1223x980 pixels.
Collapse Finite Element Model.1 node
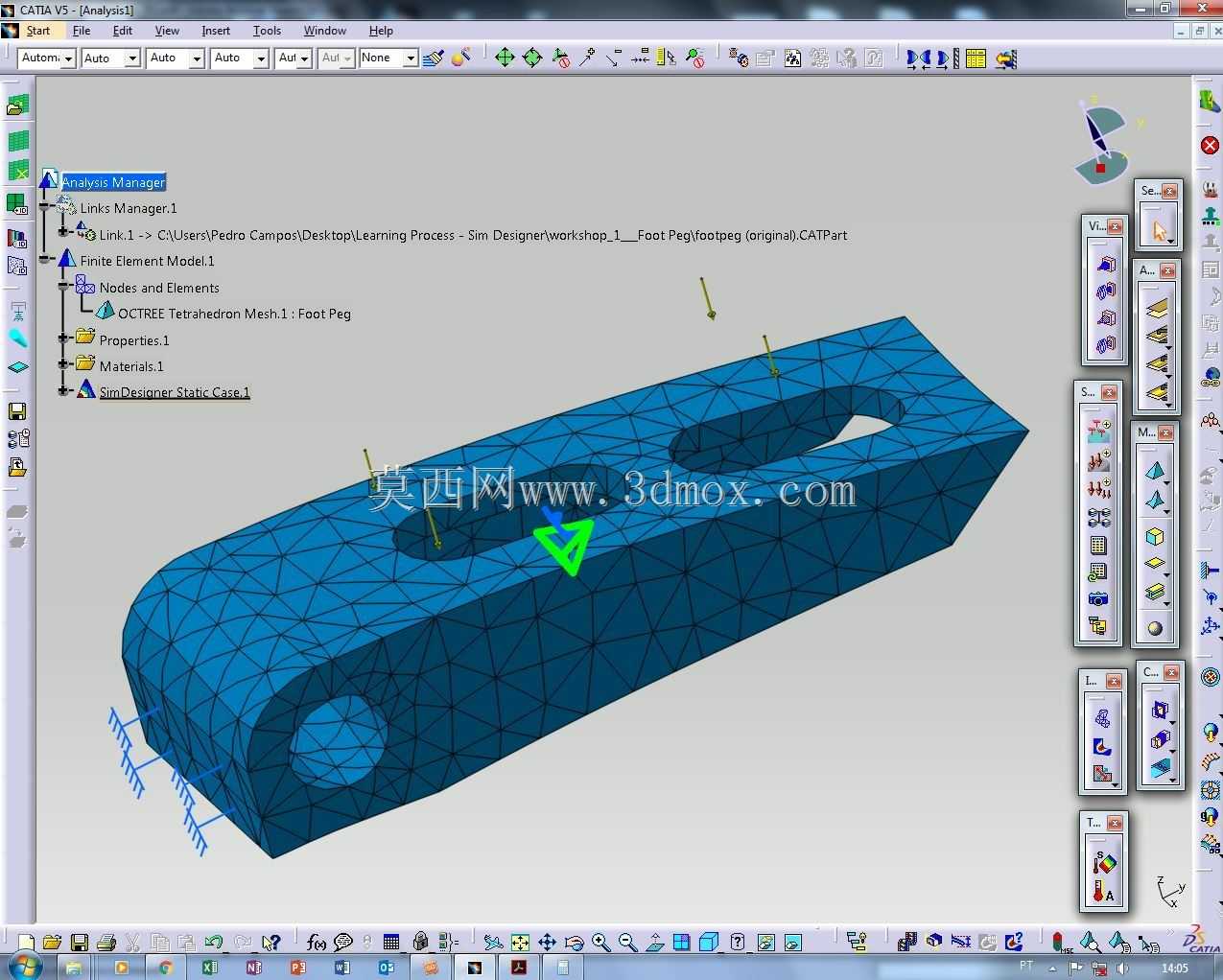click(x=44, y=259)
